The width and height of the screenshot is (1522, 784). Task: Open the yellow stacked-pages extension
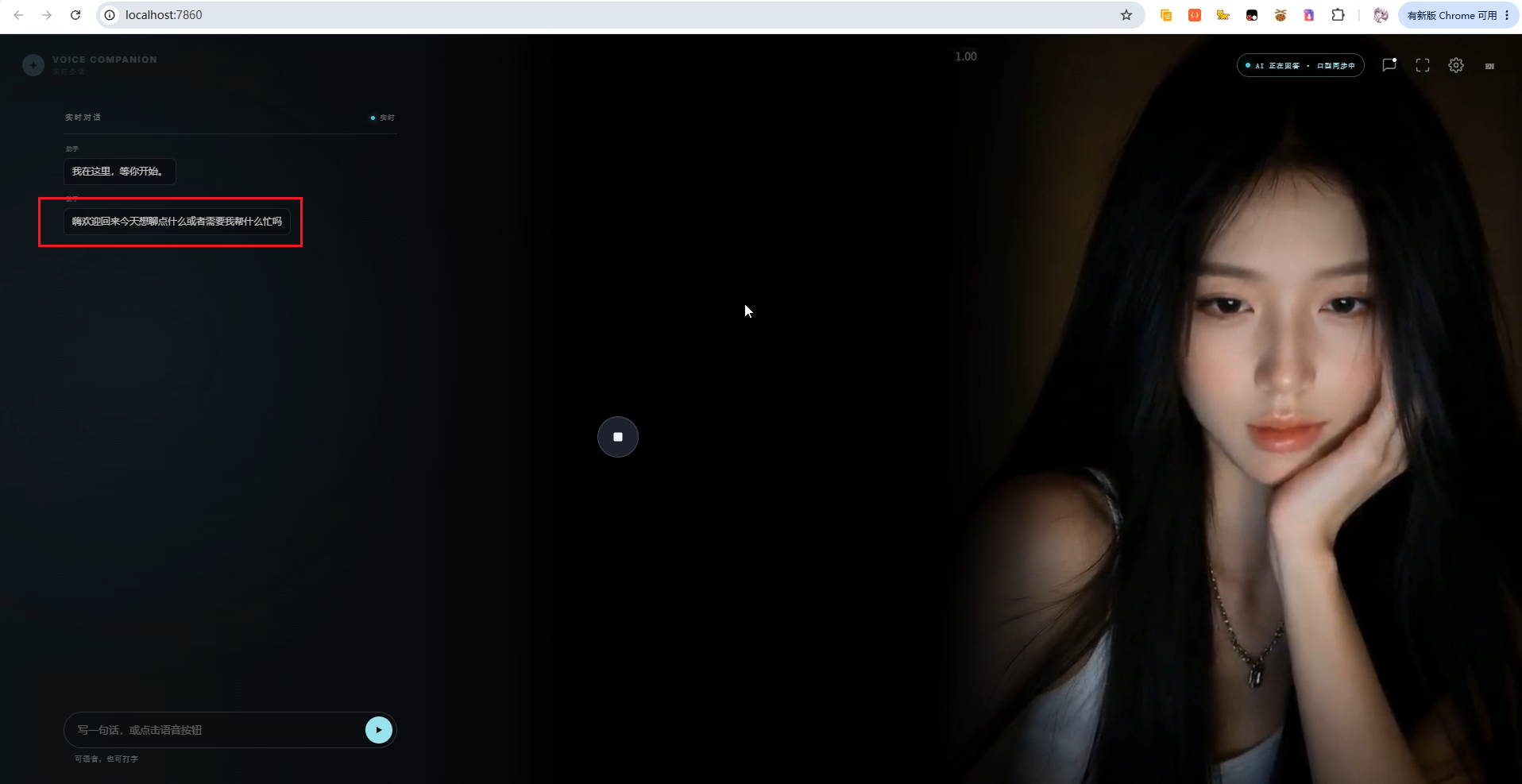click(1166, 15)
